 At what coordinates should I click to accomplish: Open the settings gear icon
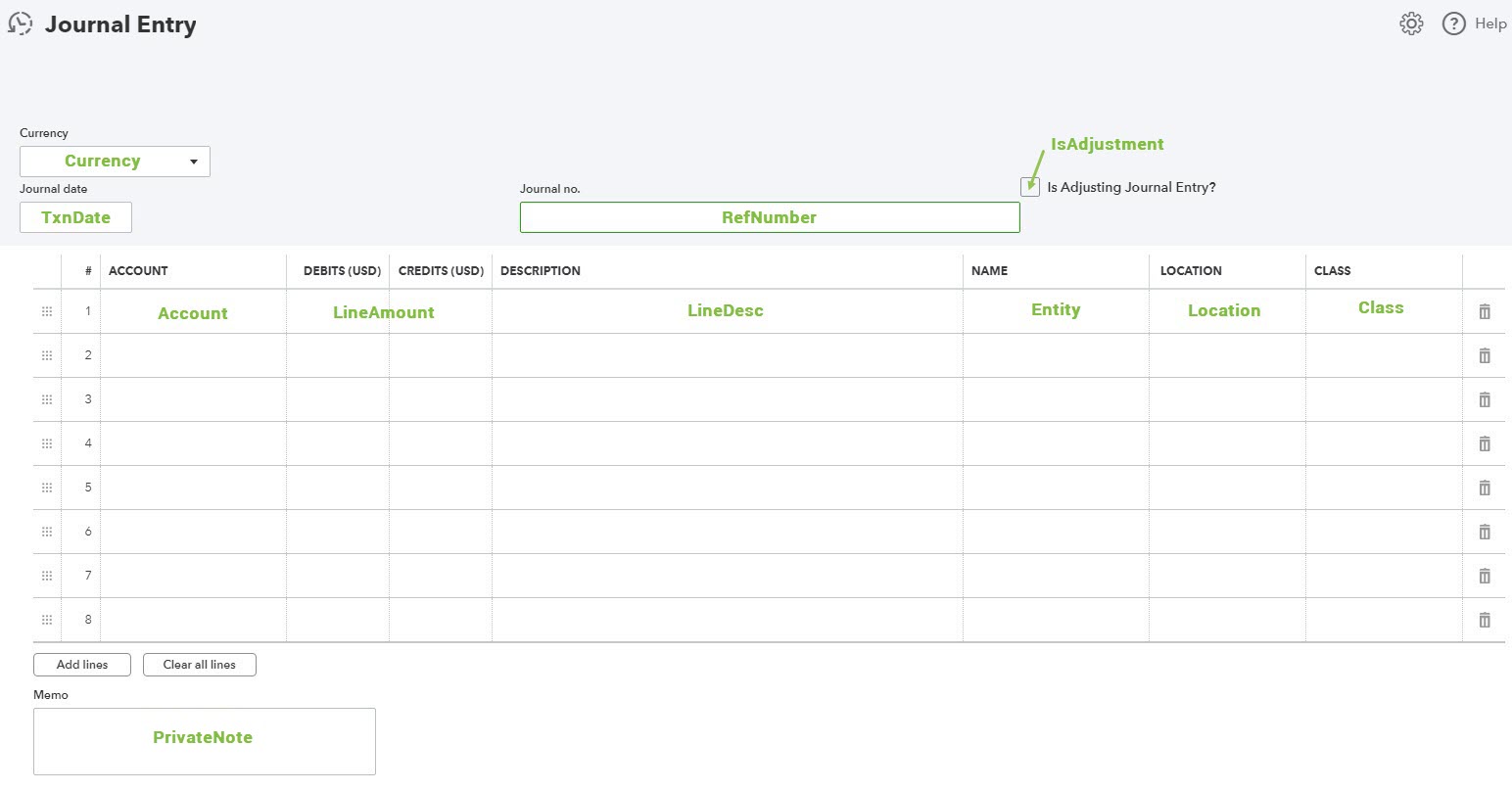tap(1411, 23)
